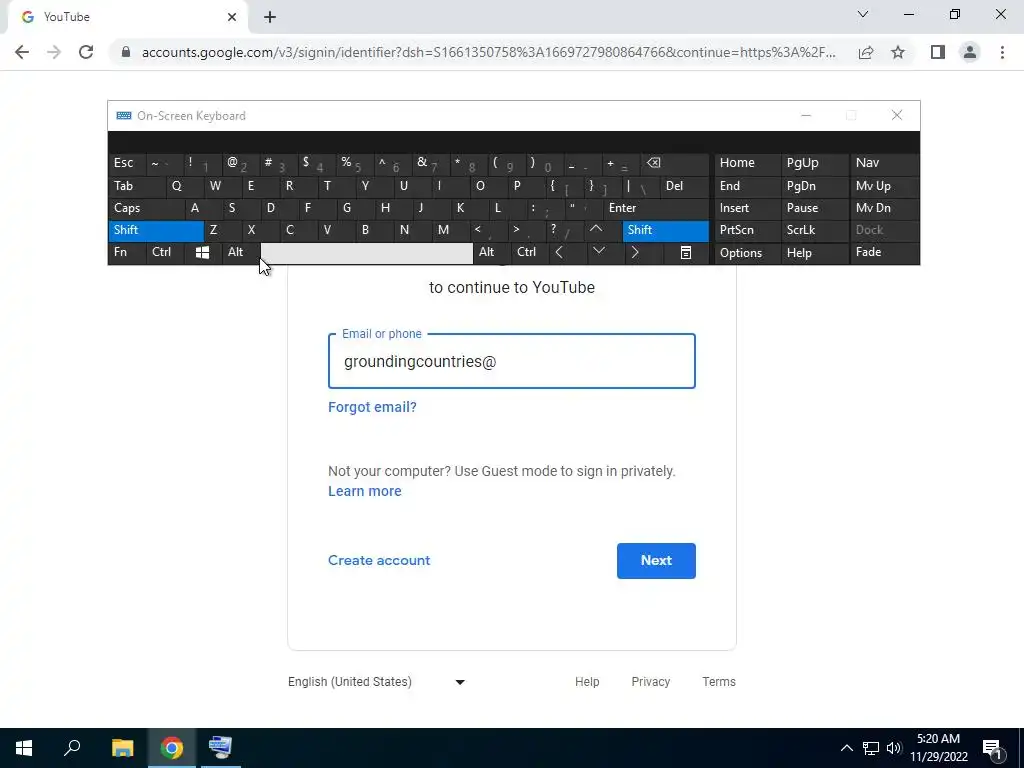Click the share page icon in address bar
The image size is (1024, 768).
click(x=866, y=52)
